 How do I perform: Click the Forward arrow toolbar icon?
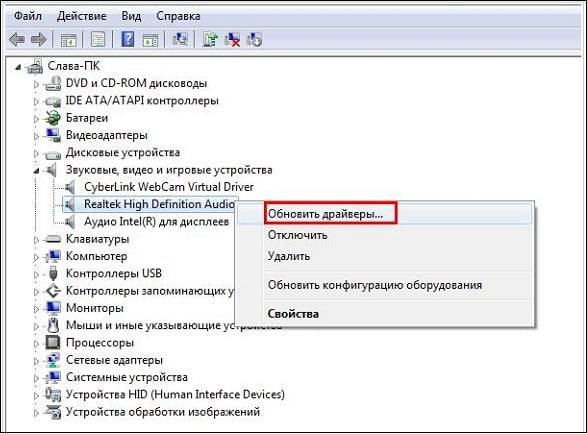[39, 39]
